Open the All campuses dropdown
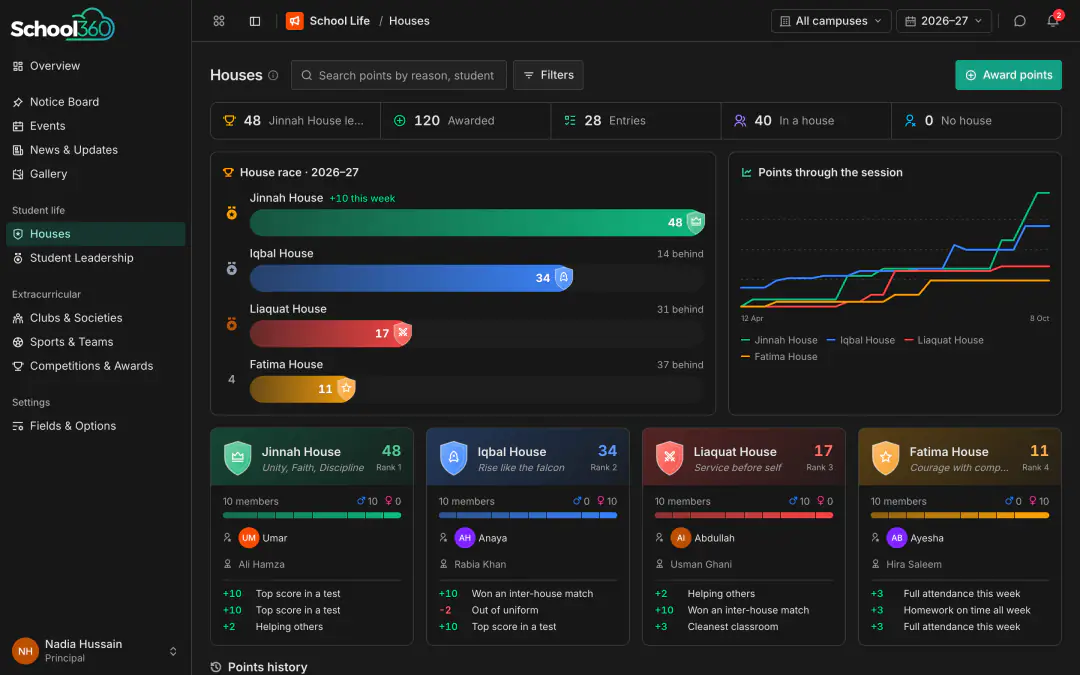Screen dimensions: 1080x675 point(831,21)
